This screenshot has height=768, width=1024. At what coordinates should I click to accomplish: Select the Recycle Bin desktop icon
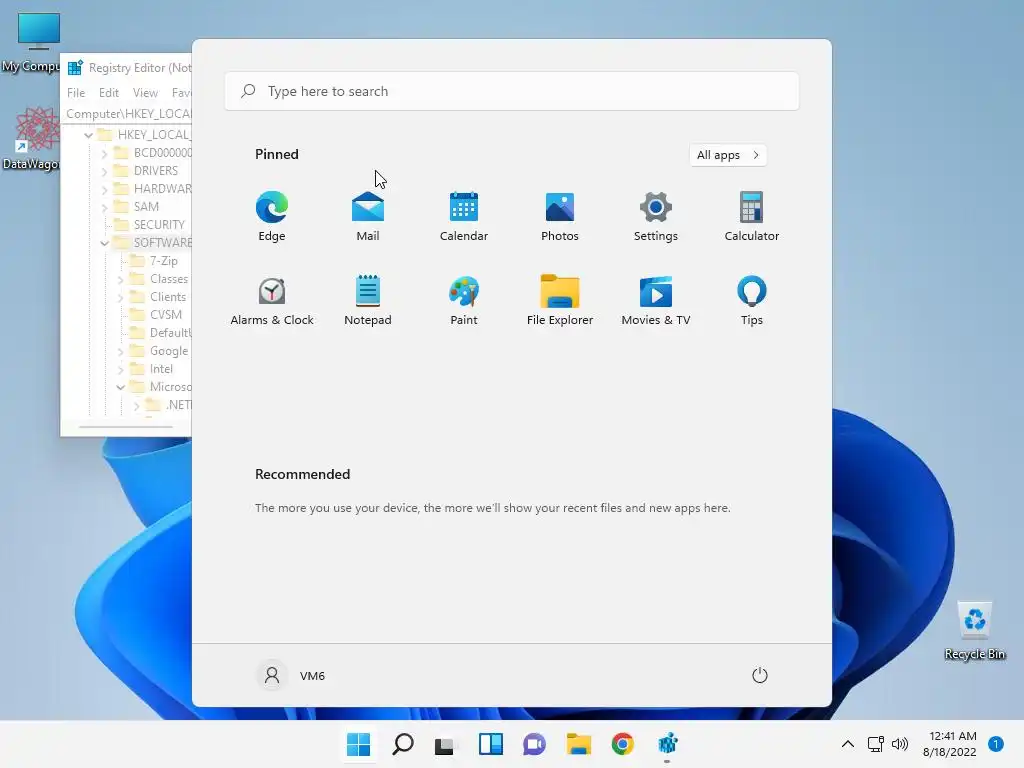(975, 630)
